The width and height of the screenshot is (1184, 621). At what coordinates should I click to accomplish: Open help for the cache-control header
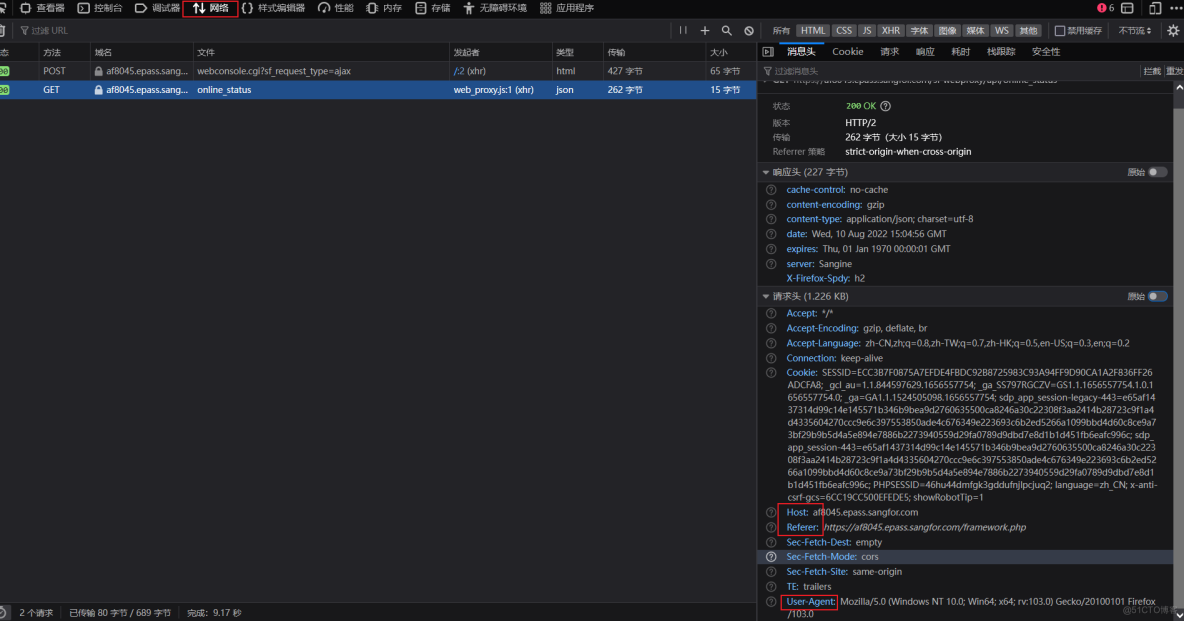point(771,190)
